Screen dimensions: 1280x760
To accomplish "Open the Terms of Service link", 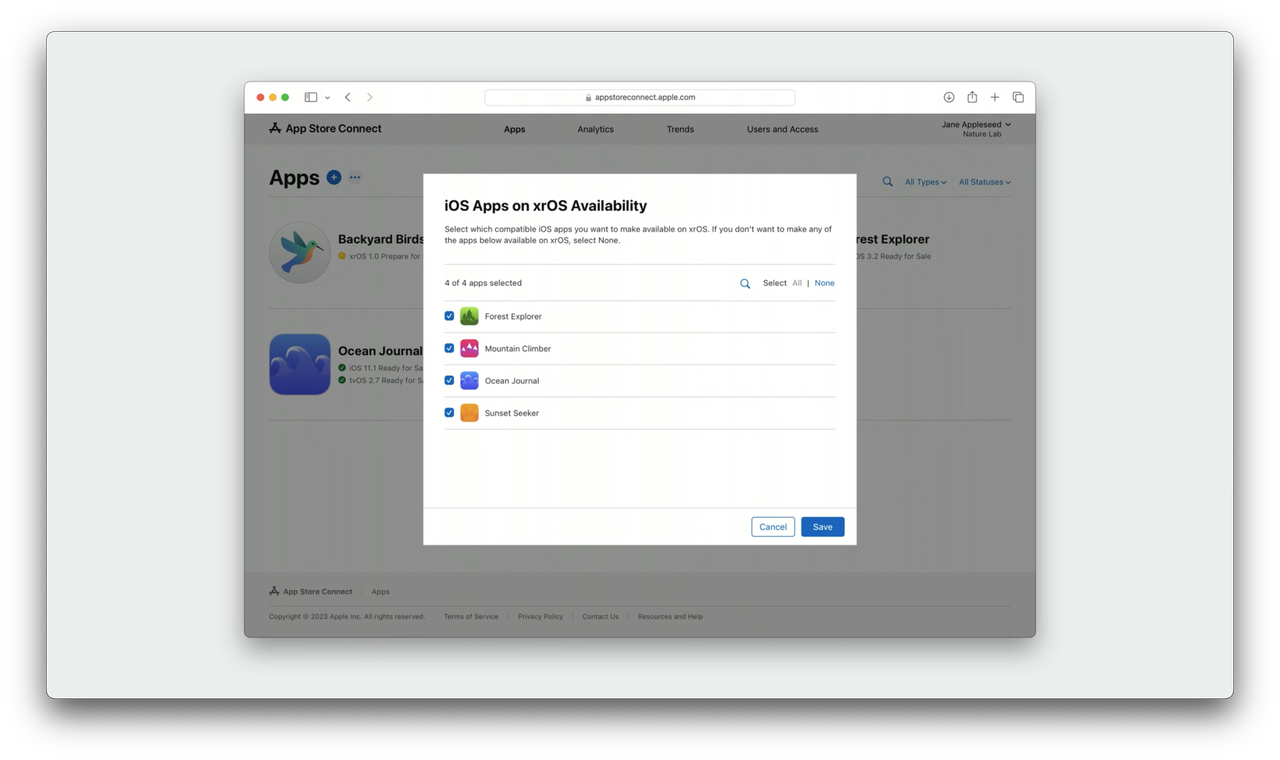I will point(471,616).
